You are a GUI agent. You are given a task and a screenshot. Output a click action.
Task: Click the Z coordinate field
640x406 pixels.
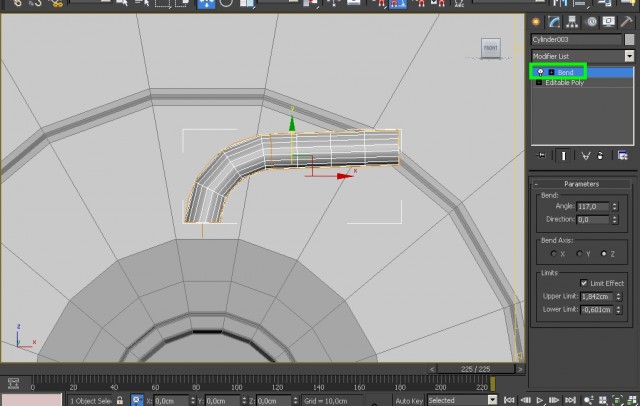coord(274,401)
